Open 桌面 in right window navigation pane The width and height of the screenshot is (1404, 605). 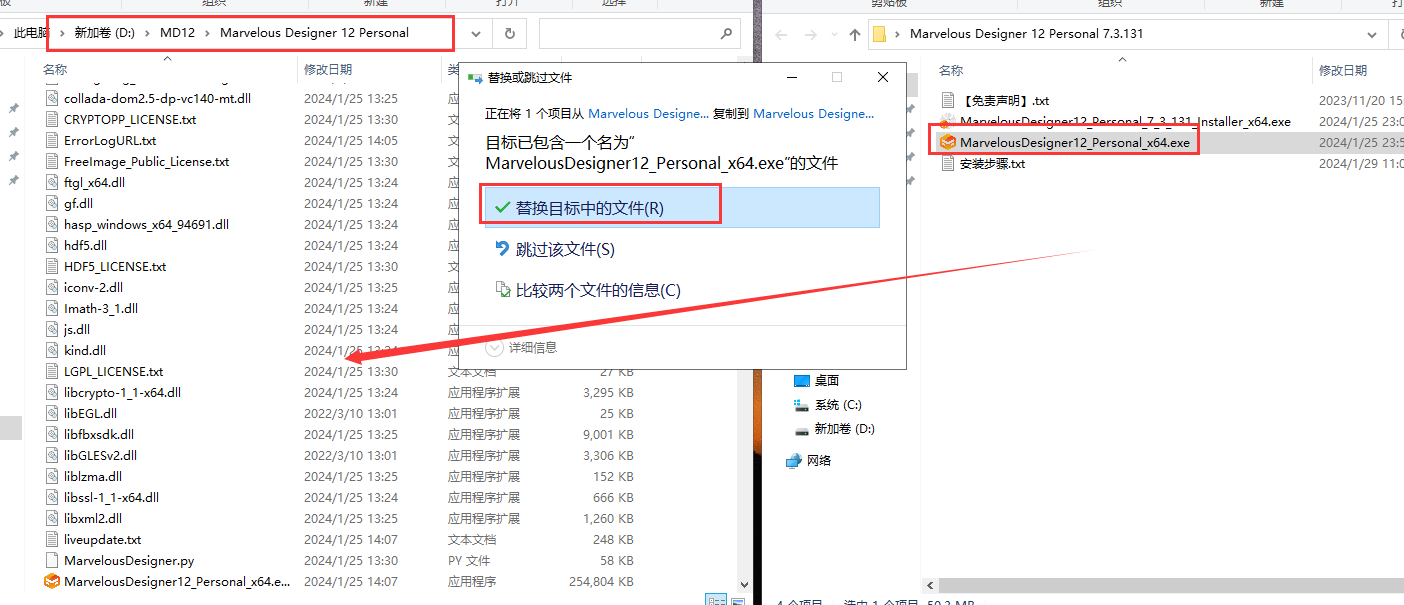[x=826, y=380]
